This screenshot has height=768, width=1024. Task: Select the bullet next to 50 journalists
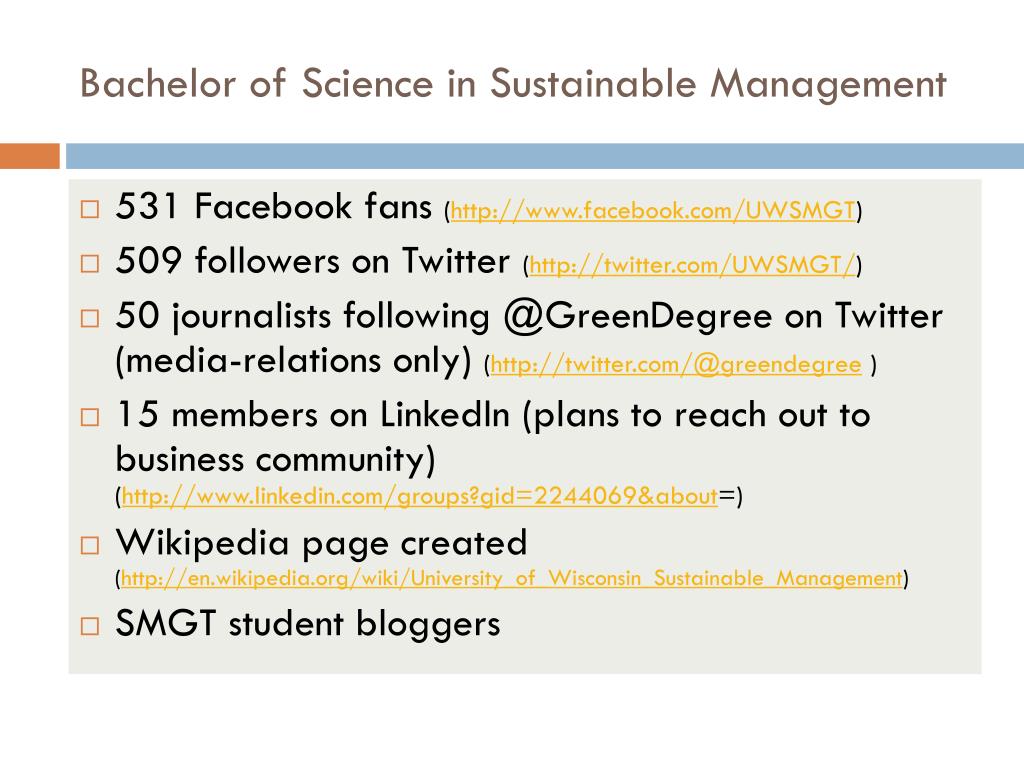pos(89,319)
